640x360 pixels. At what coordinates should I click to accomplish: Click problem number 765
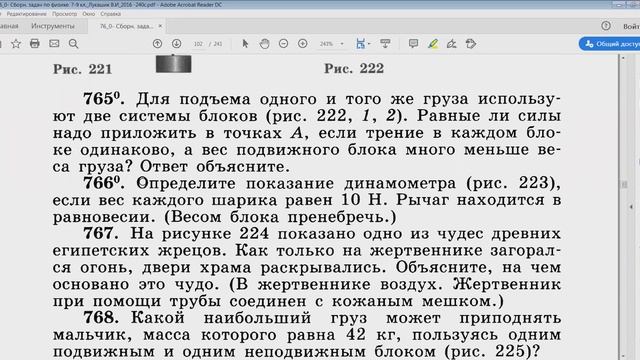pos(104,99)
